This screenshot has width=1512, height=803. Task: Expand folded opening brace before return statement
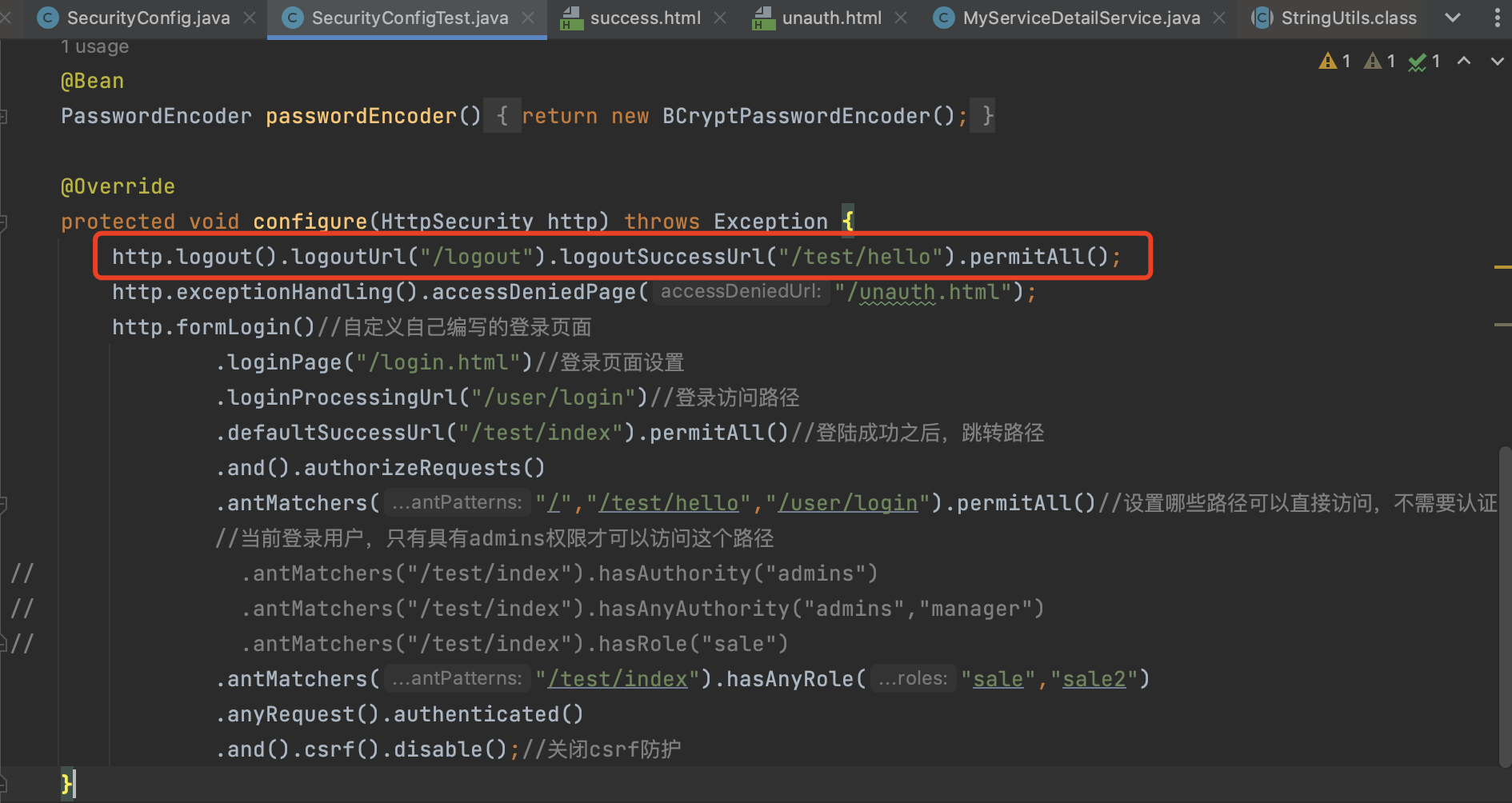point(502,116)
